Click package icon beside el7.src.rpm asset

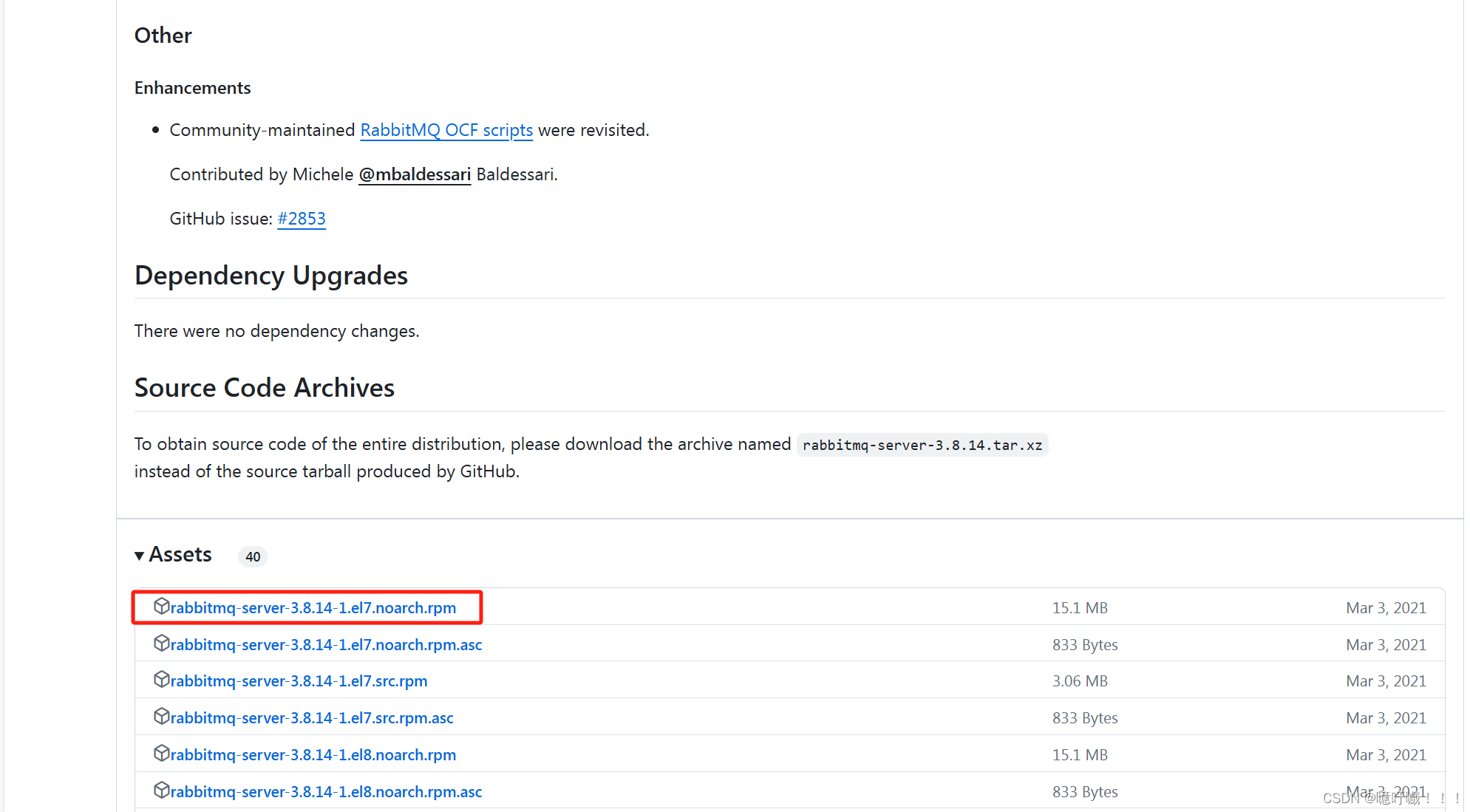tap(161, 680)
